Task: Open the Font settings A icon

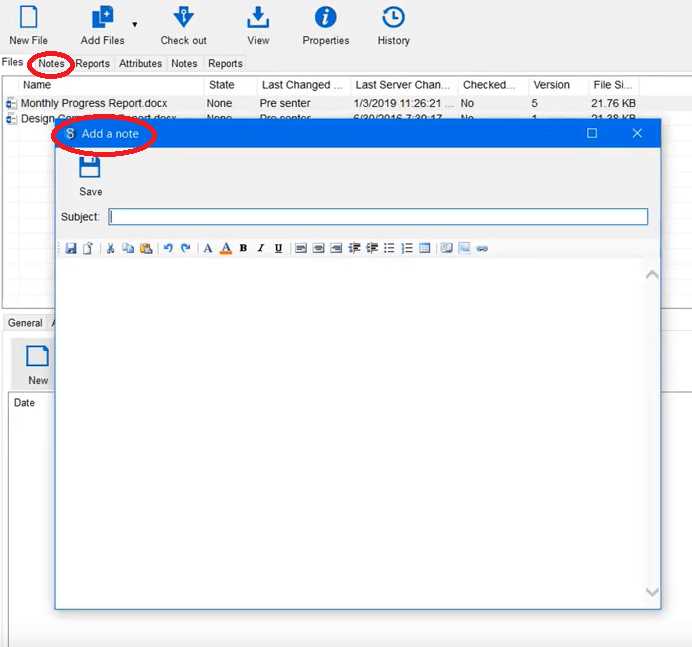Action: 207,248
